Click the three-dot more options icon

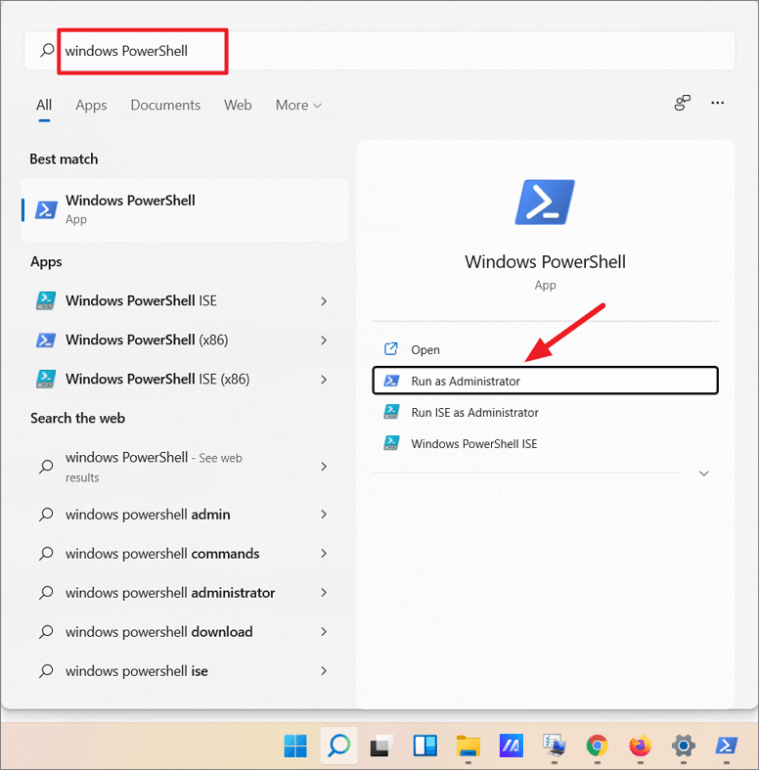pos(717,103)
